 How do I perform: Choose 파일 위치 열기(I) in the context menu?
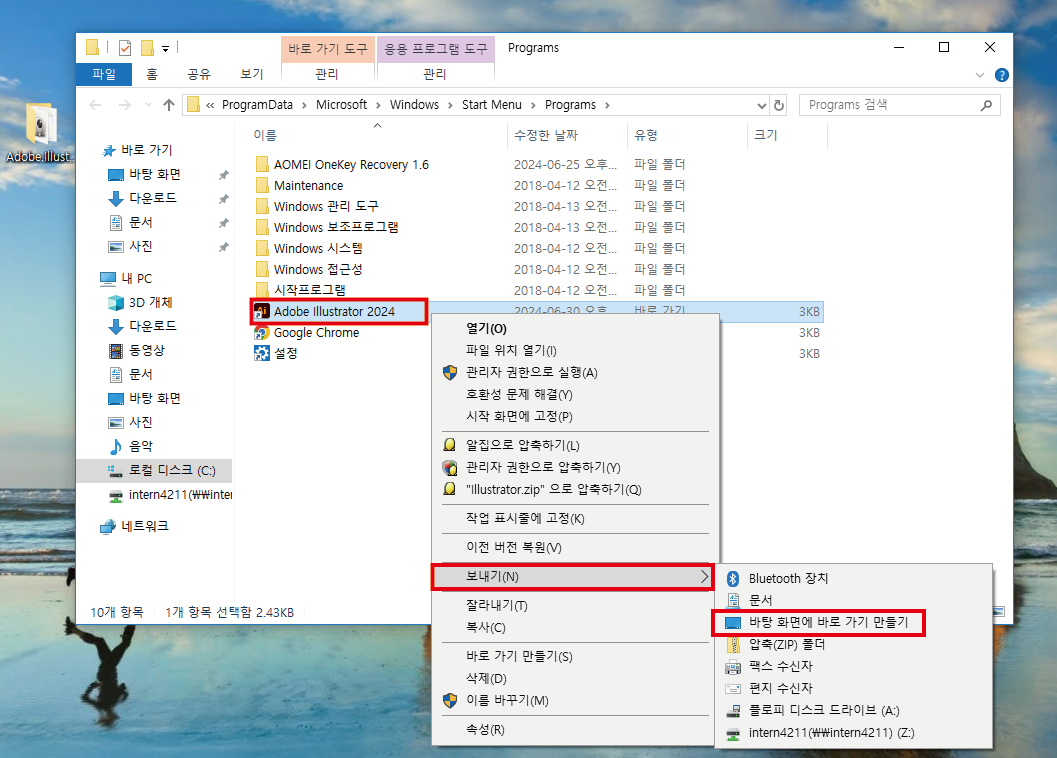[574, 351]
